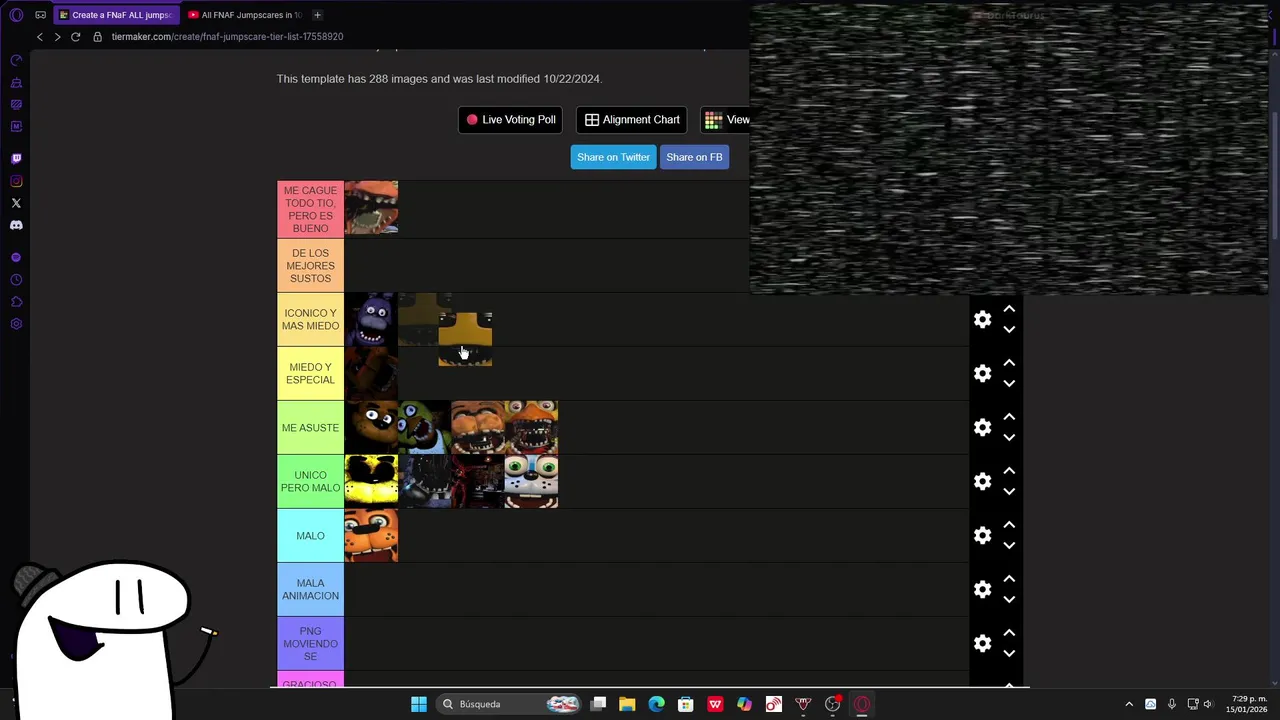Open a new browser tab
Image resolution: width=1280 pixels, height=720 pixels.
pos(317,15)
